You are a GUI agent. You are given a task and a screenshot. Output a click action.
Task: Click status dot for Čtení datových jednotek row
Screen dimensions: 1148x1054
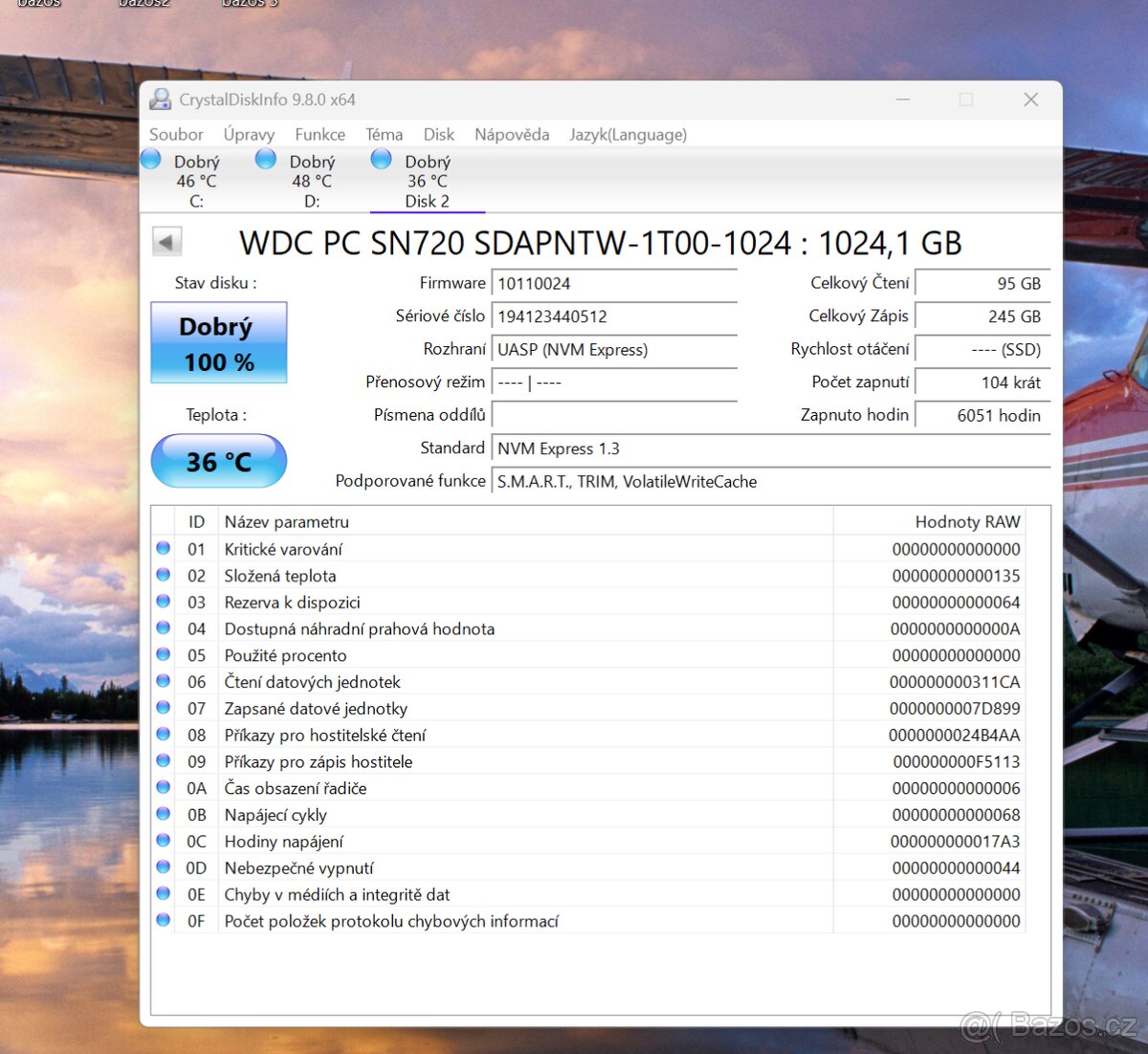point(164,681)
